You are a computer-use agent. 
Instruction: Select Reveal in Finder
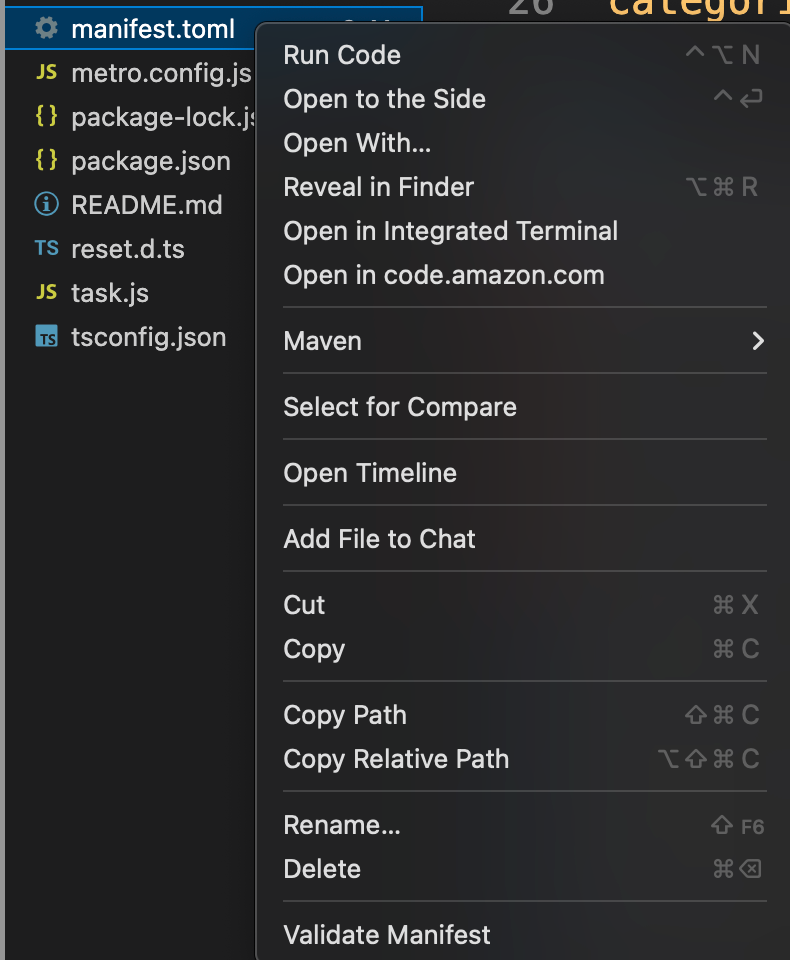click(378, 187)
